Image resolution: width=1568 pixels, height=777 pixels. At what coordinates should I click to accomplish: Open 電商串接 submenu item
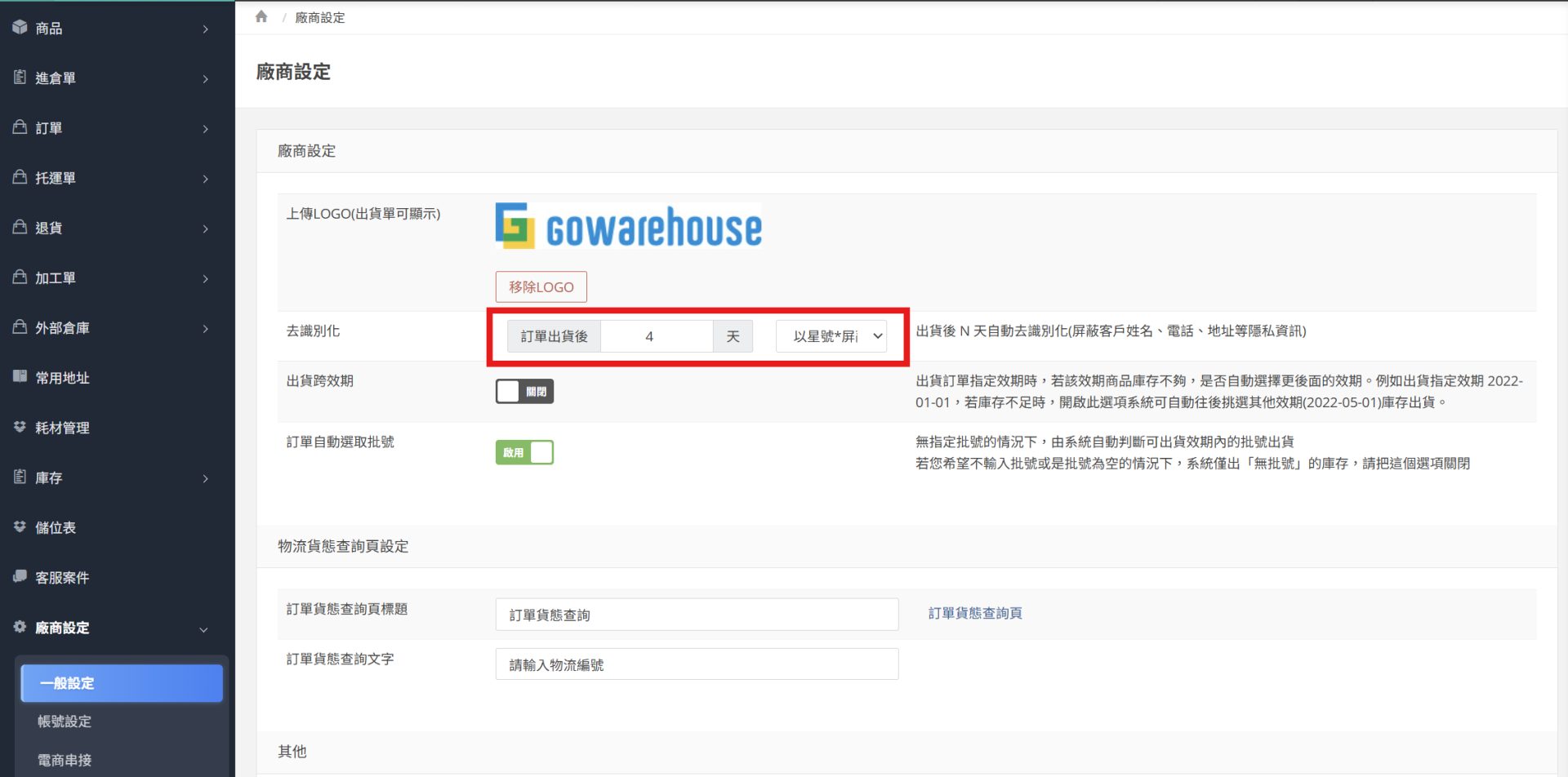(65, 760)
